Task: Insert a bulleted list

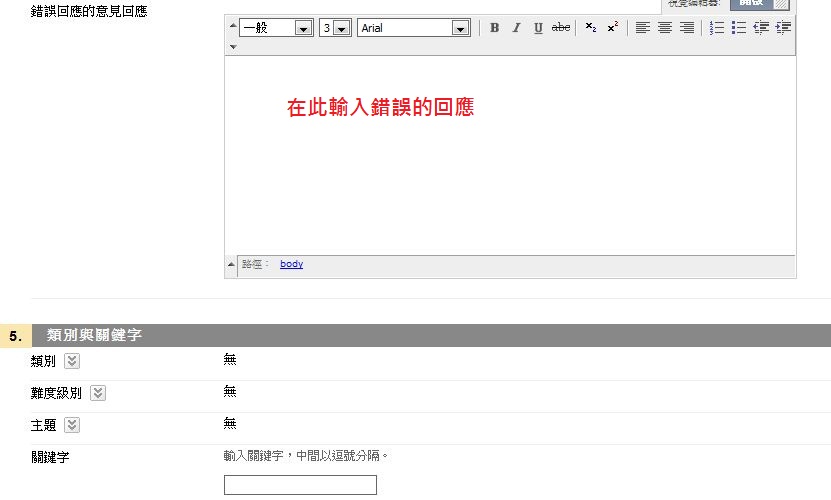Action: point(738,28)
